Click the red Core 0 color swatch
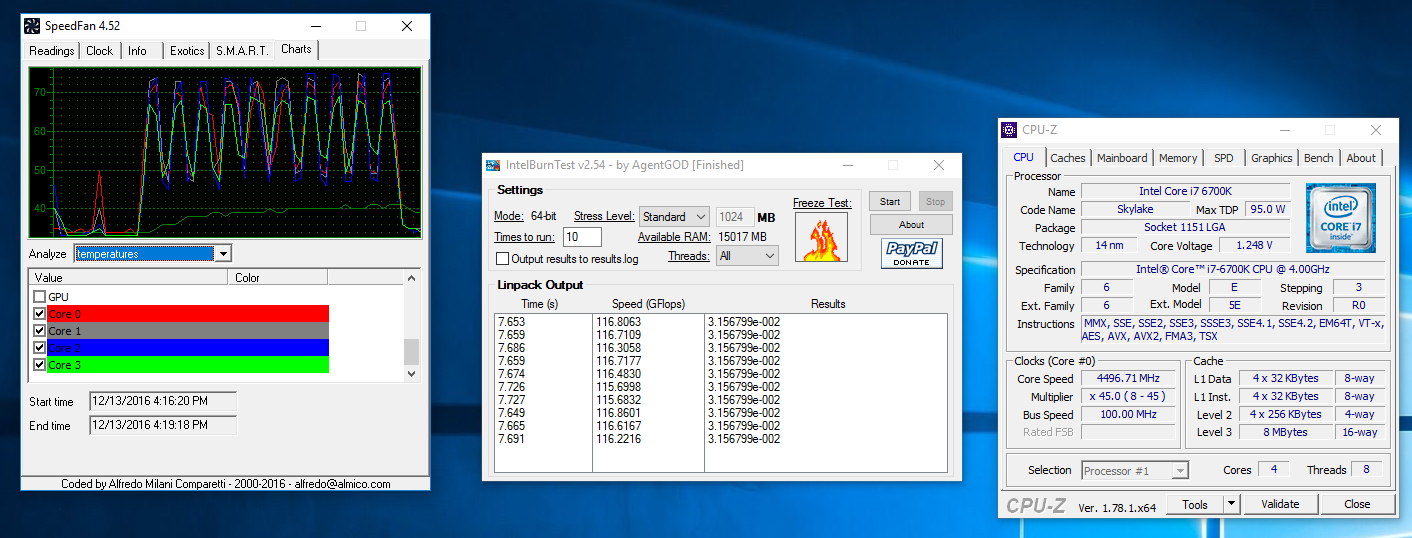Image resolution: width=1412 pixels, height=538 pixels. pos(188,314)
